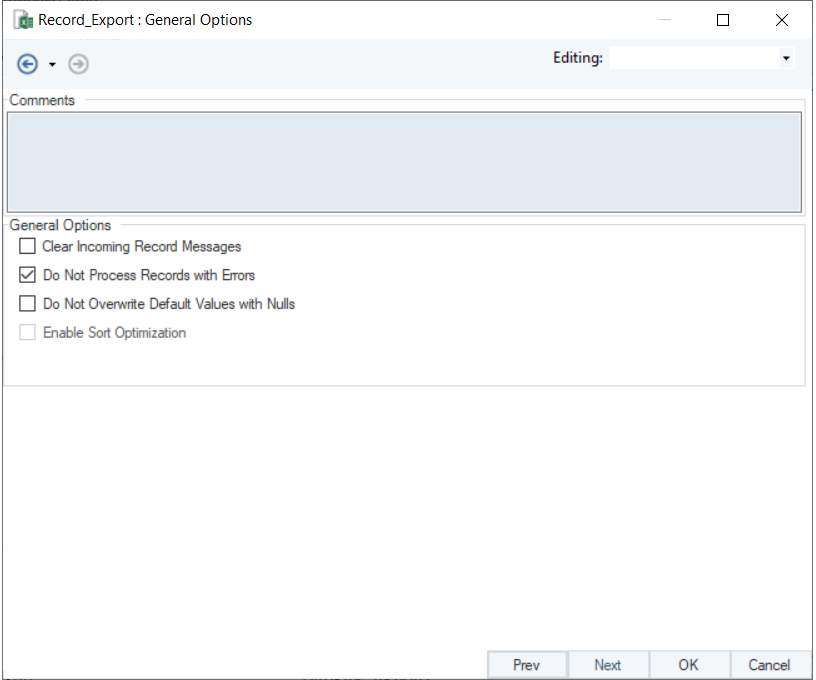
Task: Click the greyed-out forward arrow icon
Action: pos(78,64)
